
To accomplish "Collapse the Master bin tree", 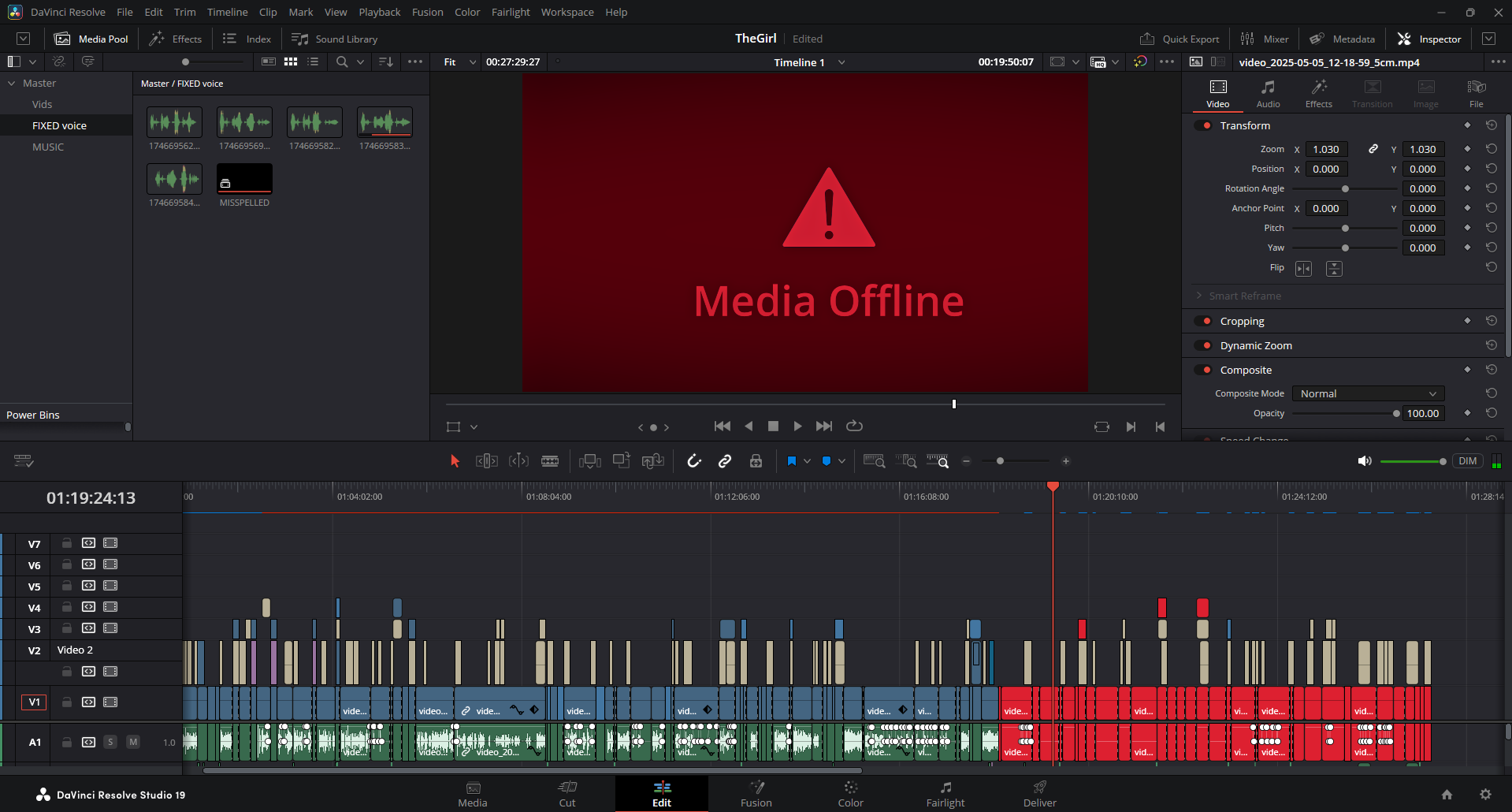I will point(12,83).
